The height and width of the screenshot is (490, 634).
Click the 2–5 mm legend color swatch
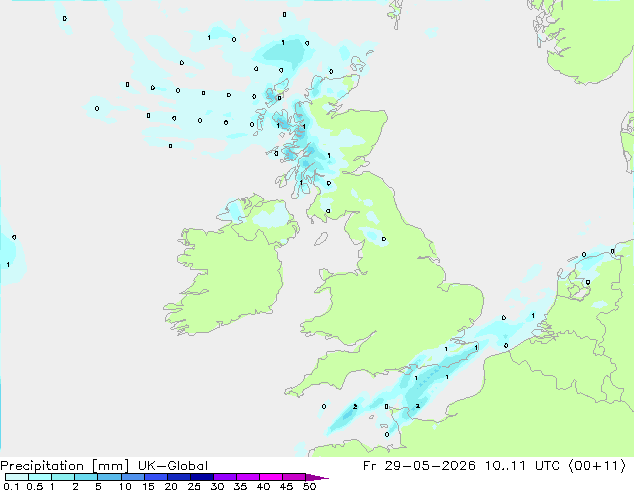pyautogui.click(x=86, y=477)
